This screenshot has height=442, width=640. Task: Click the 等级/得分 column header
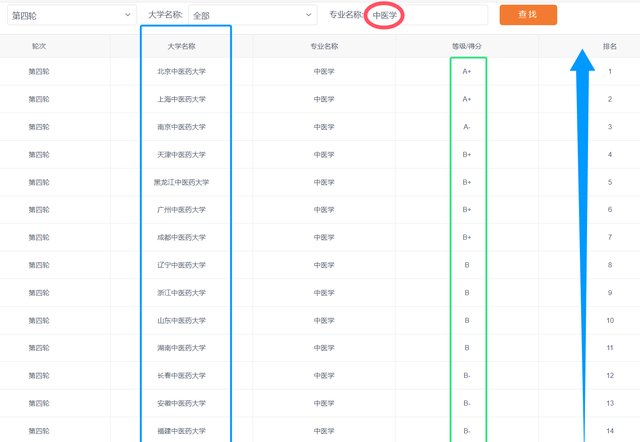[467, 46]
